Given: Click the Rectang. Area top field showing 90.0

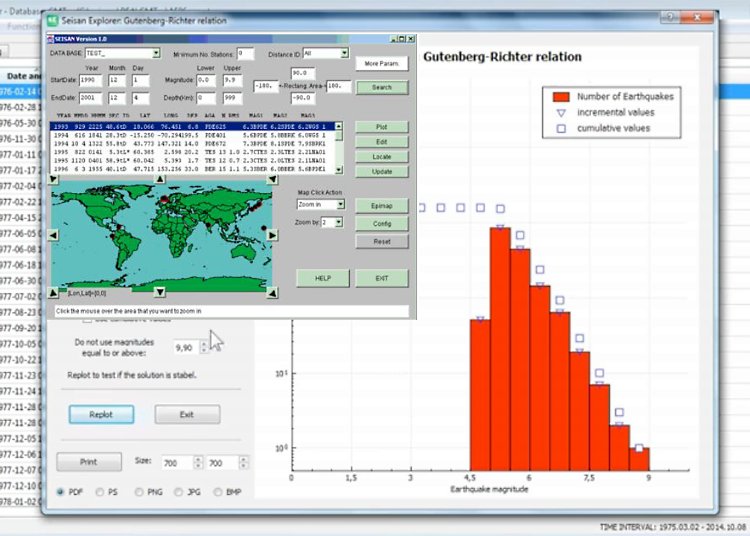Looking at the screenshot, I should [303, 73].
